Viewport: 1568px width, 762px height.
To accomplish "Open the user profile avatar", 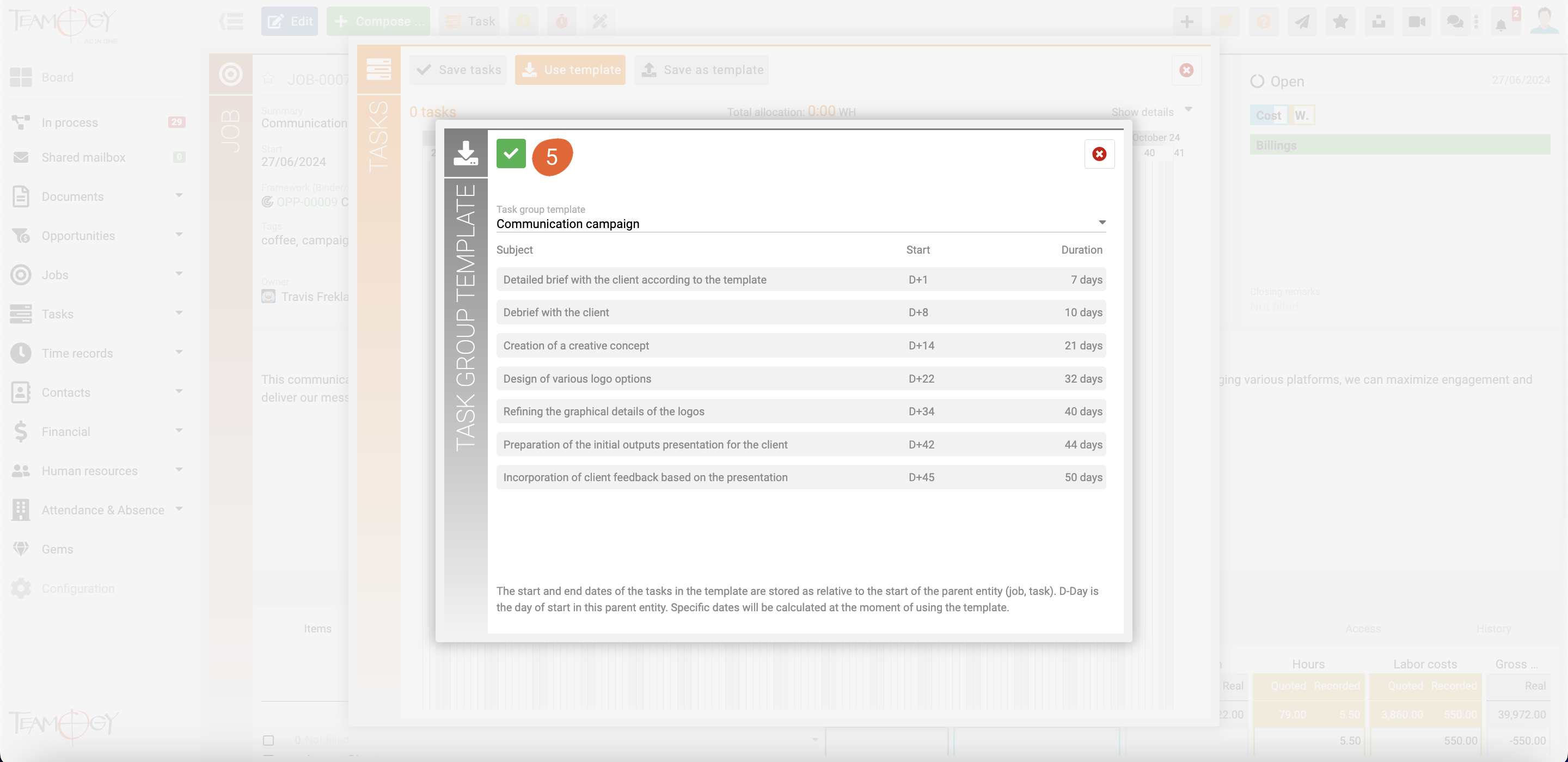I will (1545, 21).
